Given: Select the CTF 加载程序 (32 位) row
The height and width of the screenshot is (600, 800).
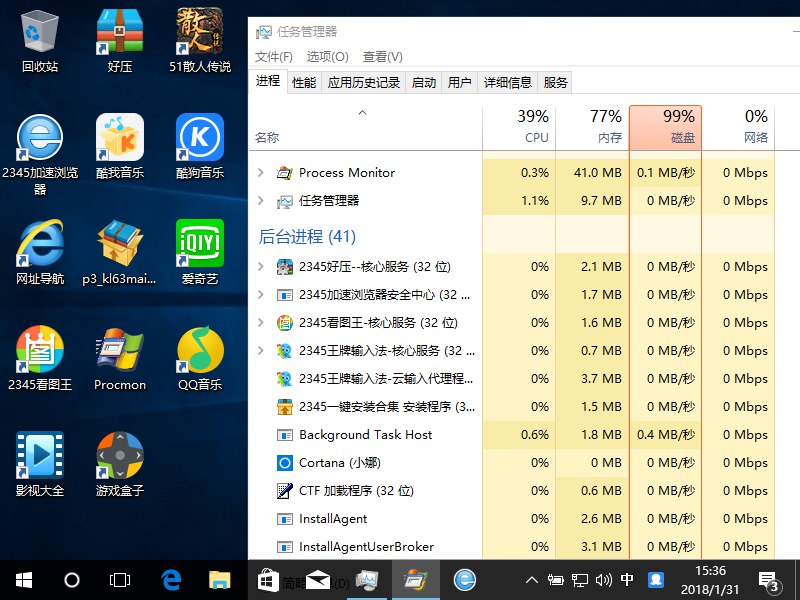Looking at the screenshot, I should click(x=511, y=491).
